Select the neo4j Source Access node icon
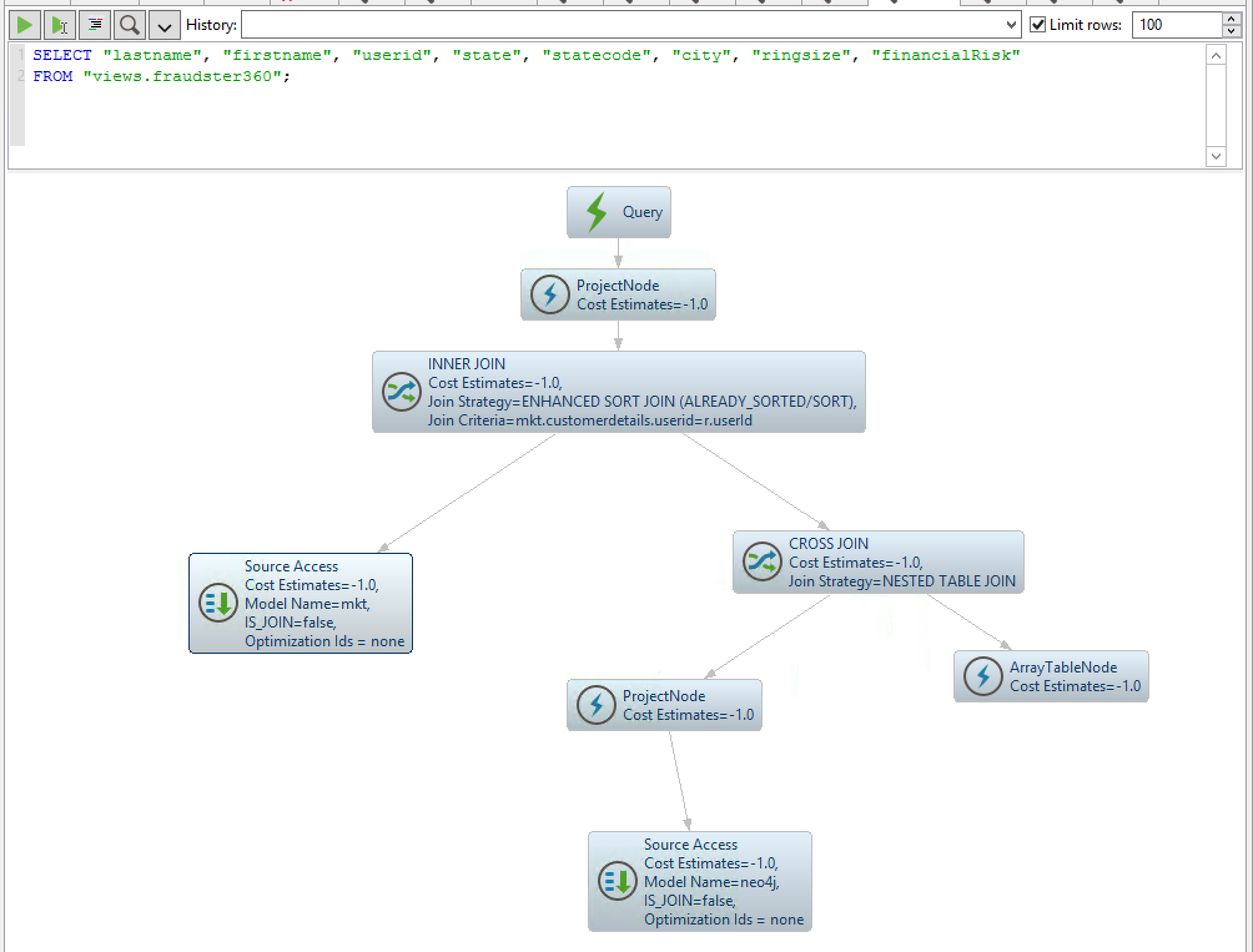The height and width of the screenshot is (952, 1253). tap(617, 882)
